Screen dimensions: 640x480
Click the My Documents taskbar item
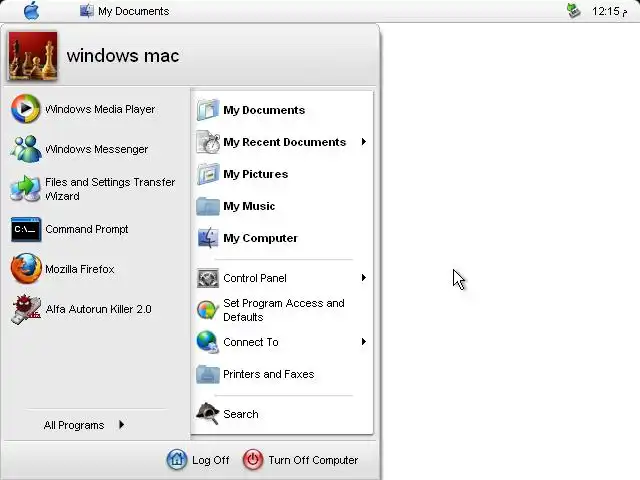tap(124, 11)
